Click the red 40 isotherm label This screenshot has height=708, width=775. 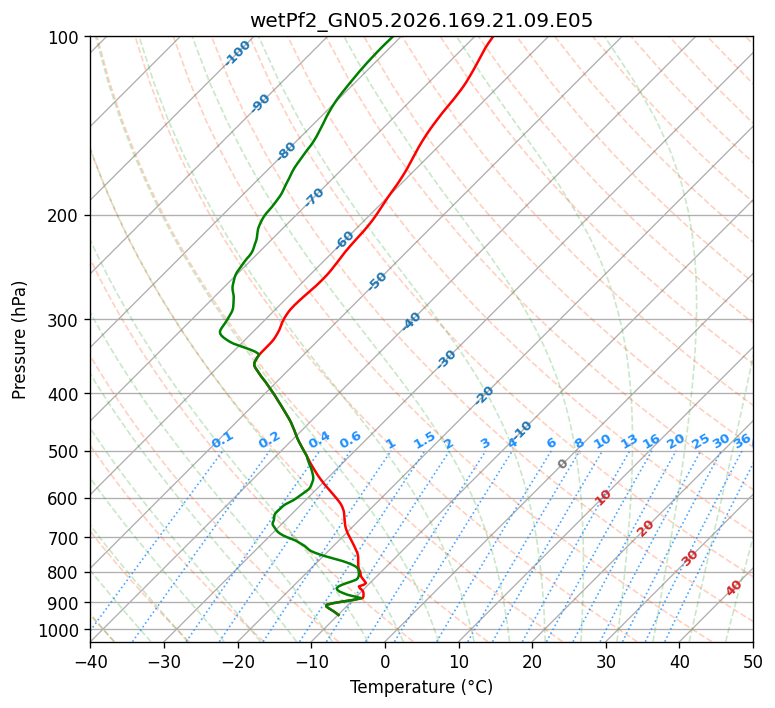click(x=733, y=588)
